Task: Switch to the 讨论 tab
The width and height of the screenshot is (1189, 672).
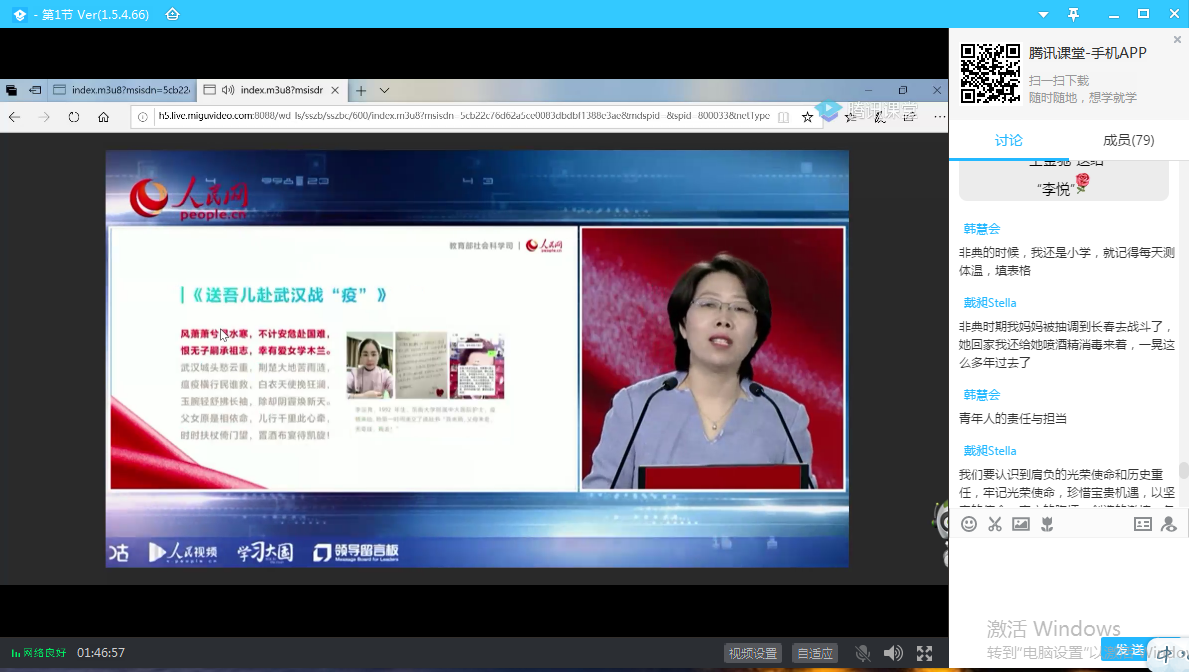Action: [x=1009, y=140]
